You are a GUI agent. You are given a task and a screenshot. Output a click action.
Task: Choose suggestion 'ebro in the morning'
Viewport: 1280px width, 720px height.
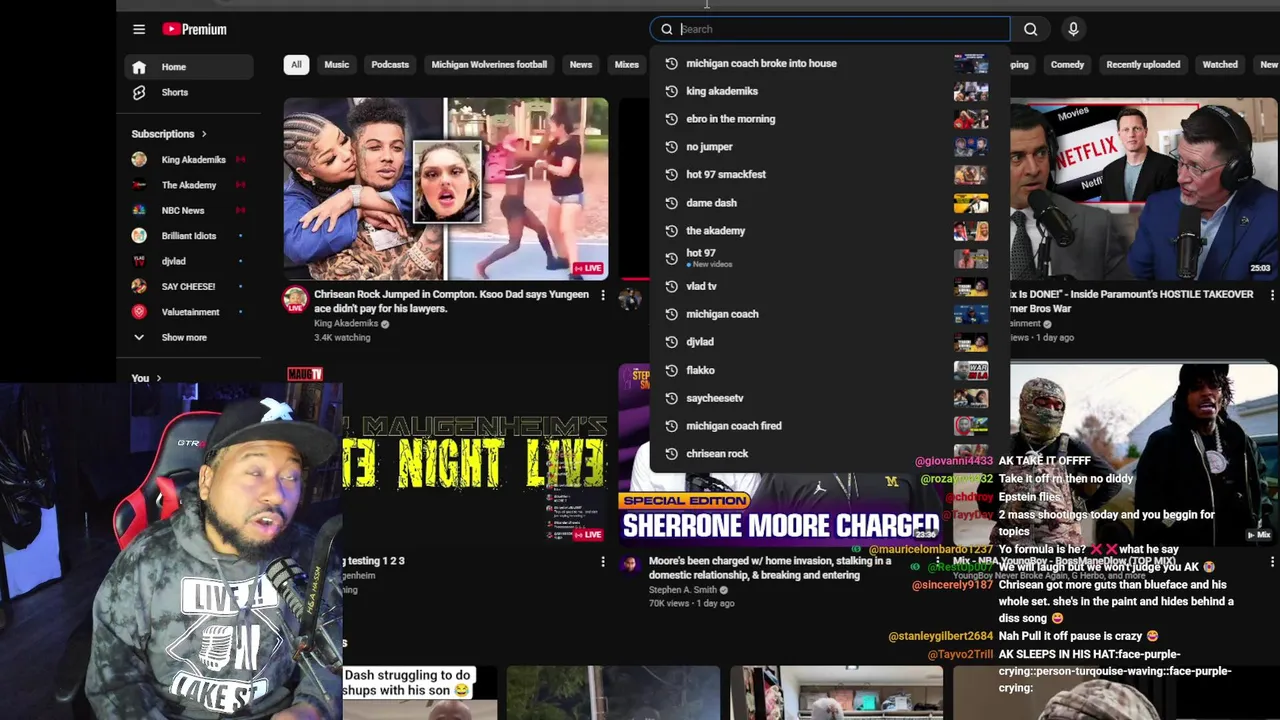829,119
